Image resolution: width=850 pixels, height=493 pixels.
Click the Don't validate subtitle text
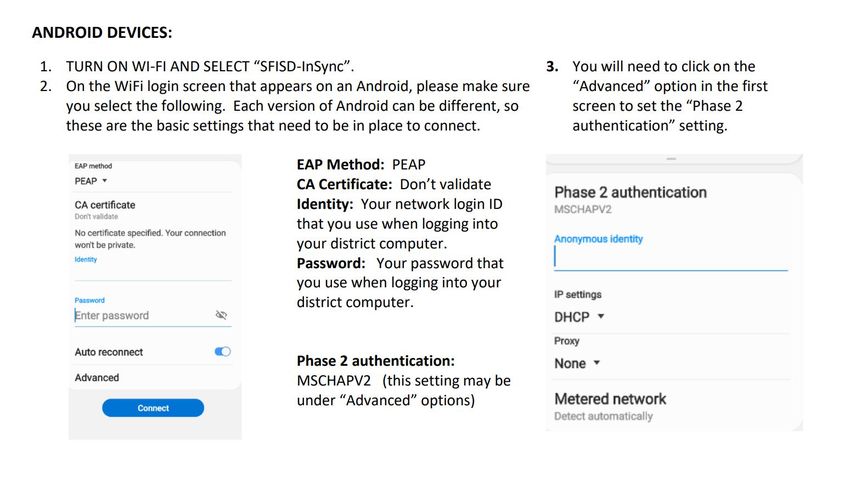point(96,216)
